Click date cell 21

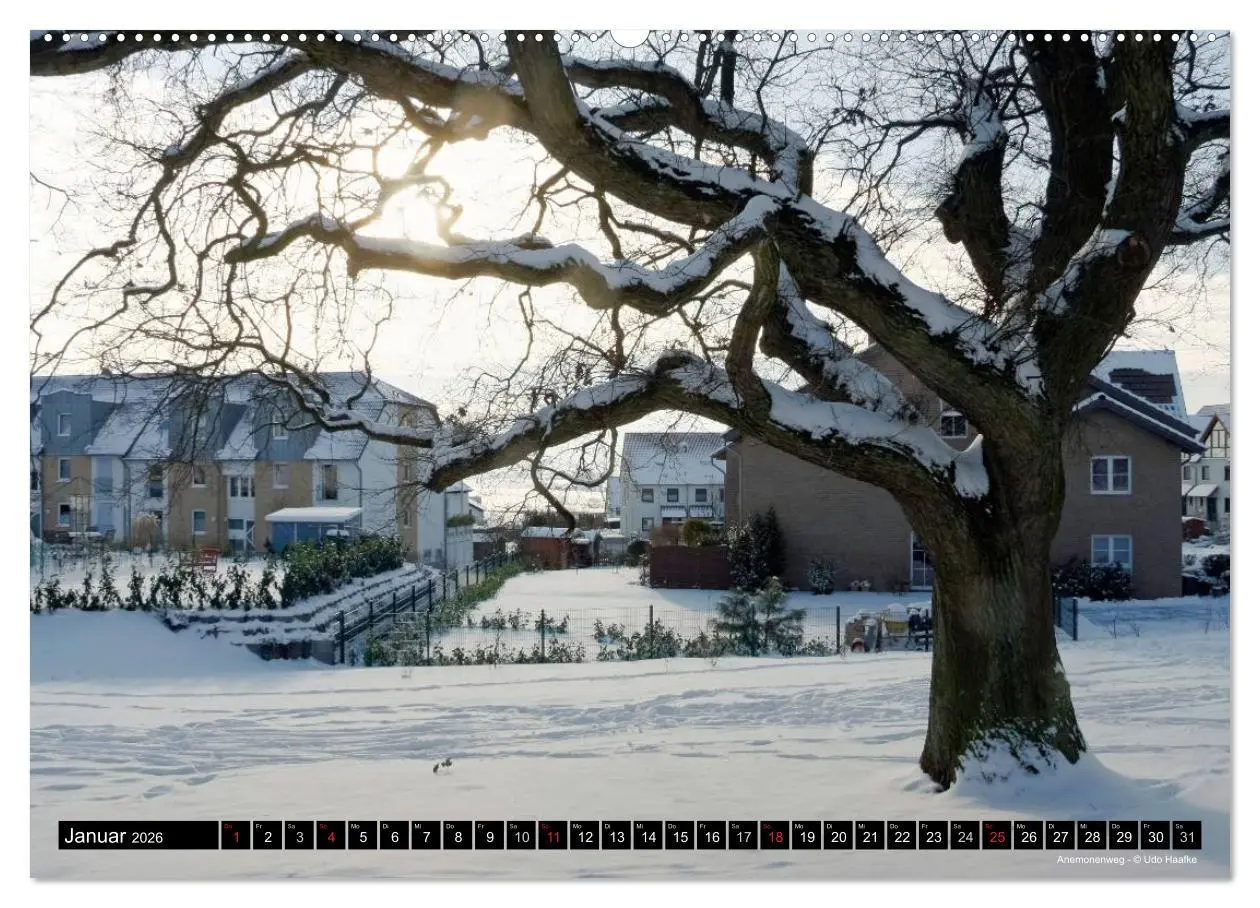click(x=869, y=836)
